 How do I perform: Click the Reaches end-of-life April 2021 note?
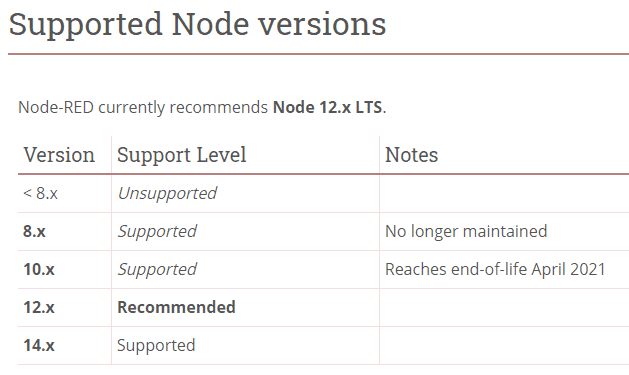495,270
